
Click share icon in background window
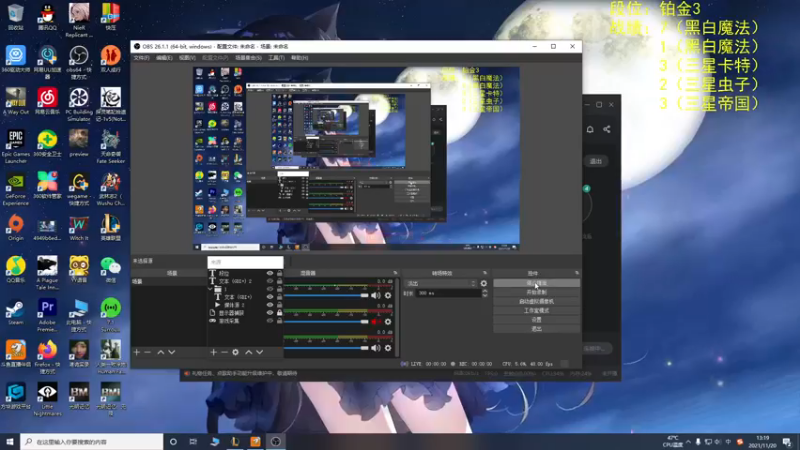coord(607,130)
